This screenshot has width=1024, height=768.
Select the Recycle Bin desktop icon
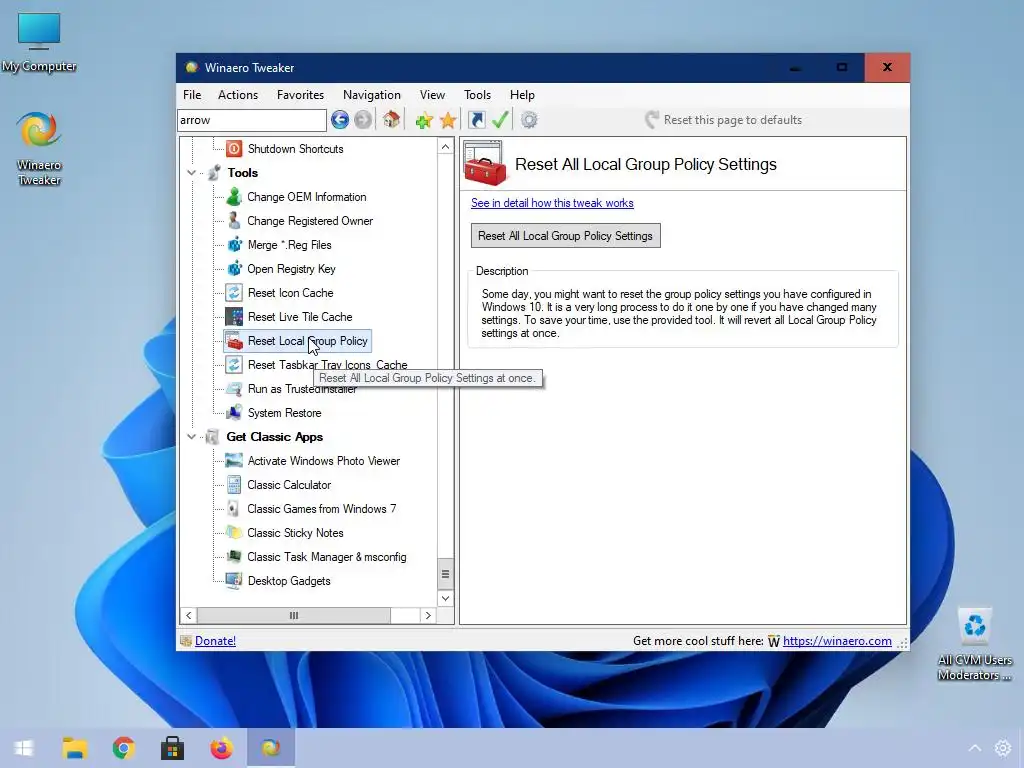[x=974, y=645]
